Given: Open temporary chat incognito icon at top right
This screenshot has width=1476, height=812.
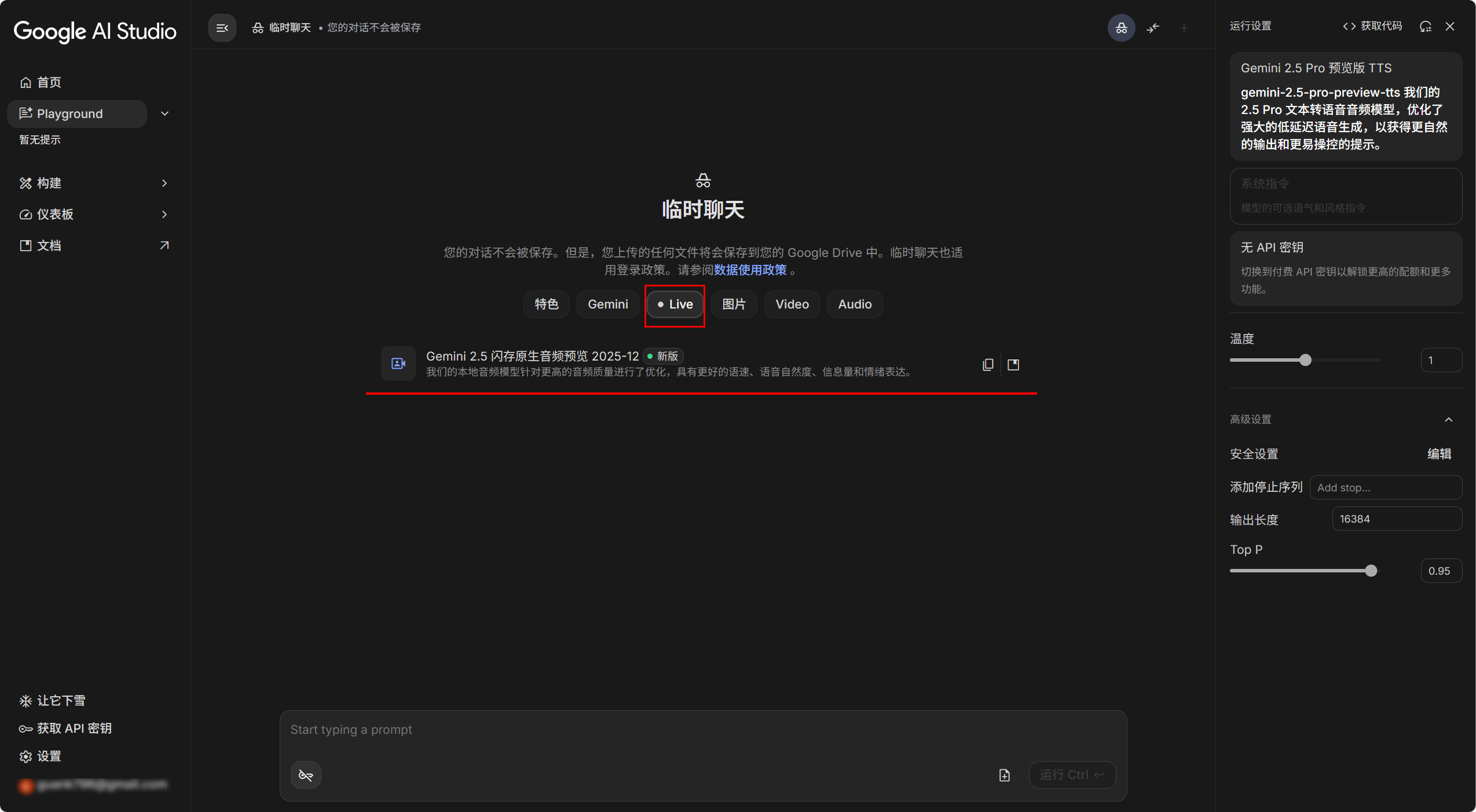Looking at the screenshot, I should (1120, 27).
